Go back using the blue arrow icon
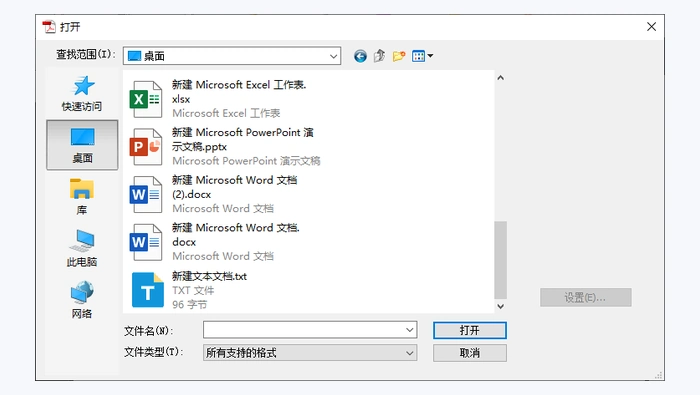Viewport: 700px width, 395px height. click(360, 56)
